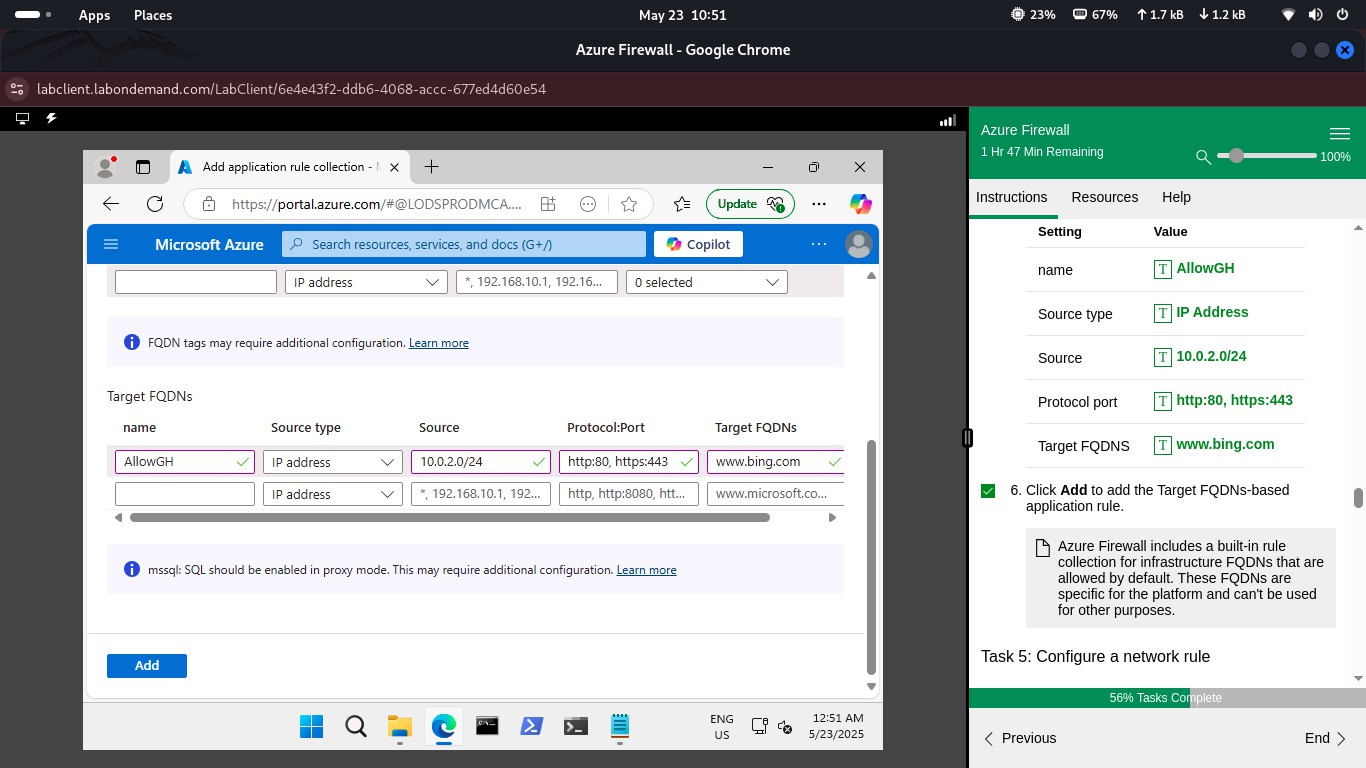Uncheck the completed step 6 checkbox
The height and width of the screenshot is (768, 1366).
click(988, 490)
